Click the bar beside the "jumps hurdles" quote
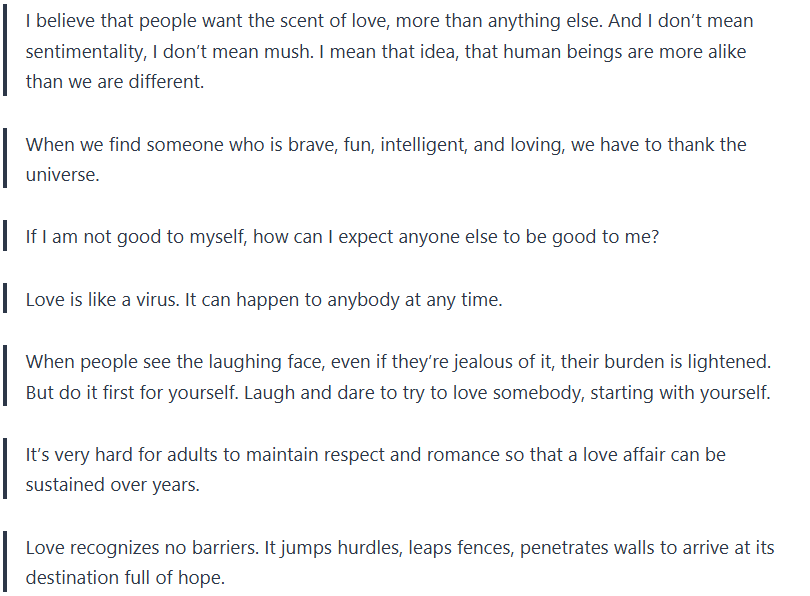The image size is (810, 596). (5, 563)
